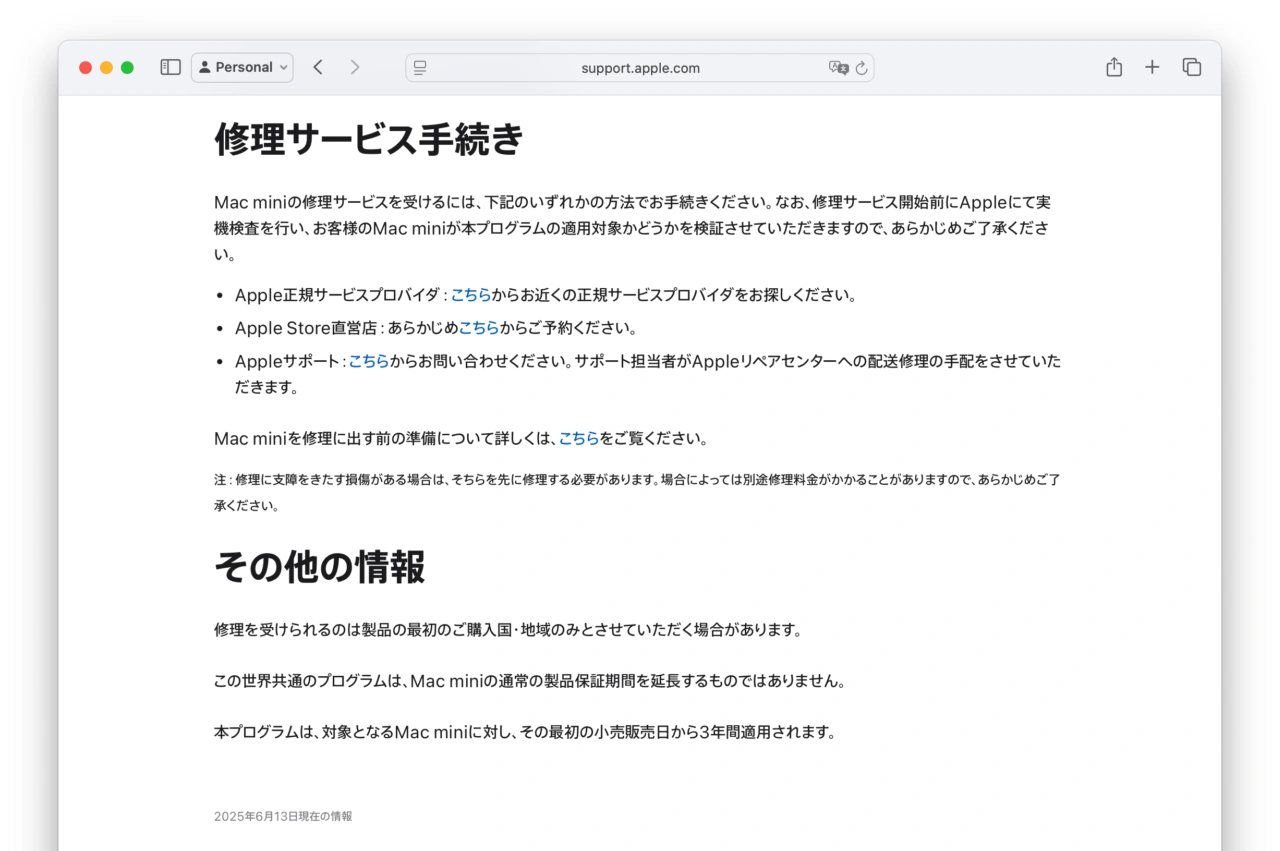The image size is (1280, 851).
Task: Open こちら link about preparing Mac mini for repair
Action: tap(578, 438)
